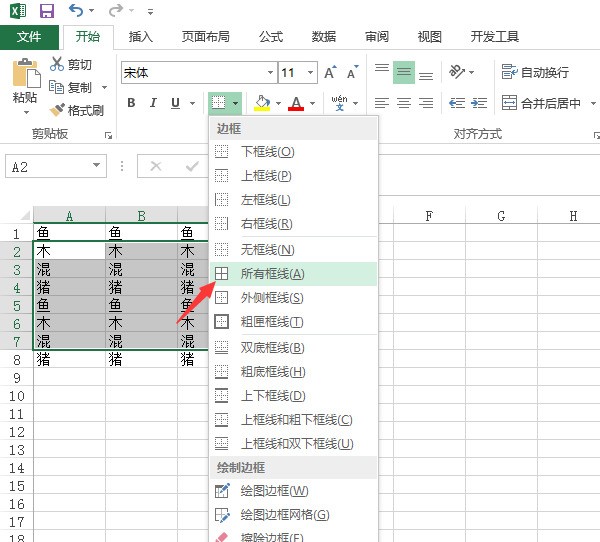Click the Paste (粘贴) clipboard icon
This screenshot has height=542, width=600.
click(25, 78)
